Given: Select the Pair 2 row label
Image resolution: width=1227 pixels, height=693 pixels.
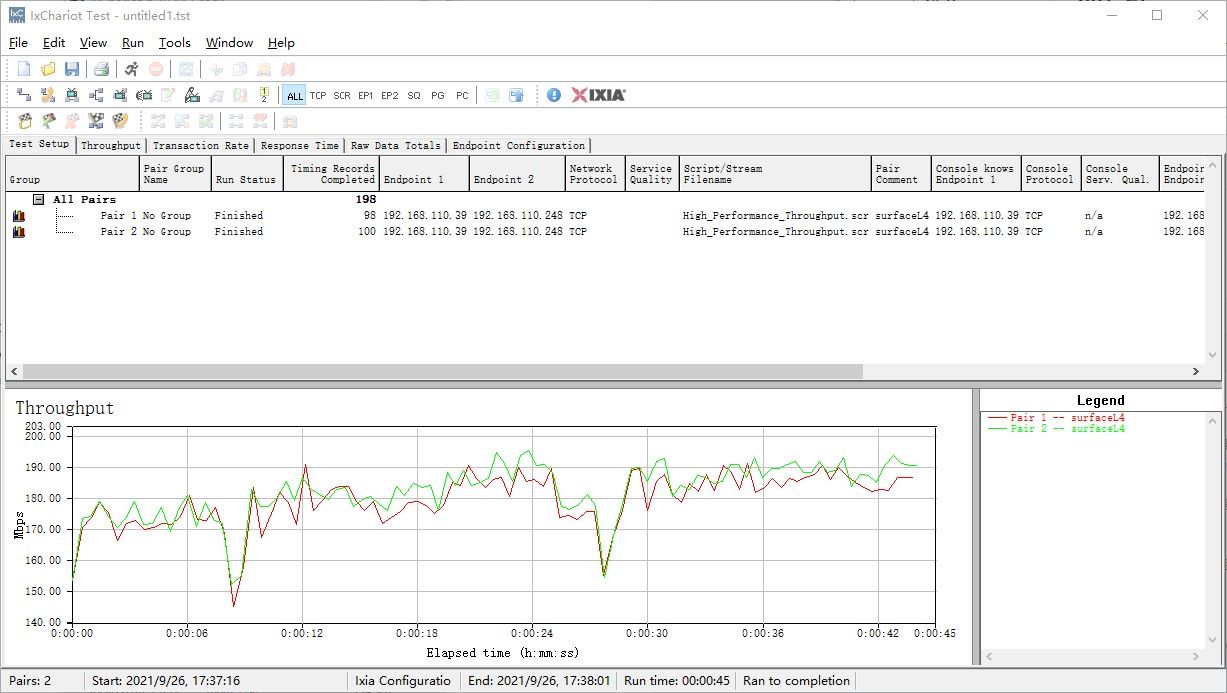Looking at the screenshot, I should click(x=119, y=232).
